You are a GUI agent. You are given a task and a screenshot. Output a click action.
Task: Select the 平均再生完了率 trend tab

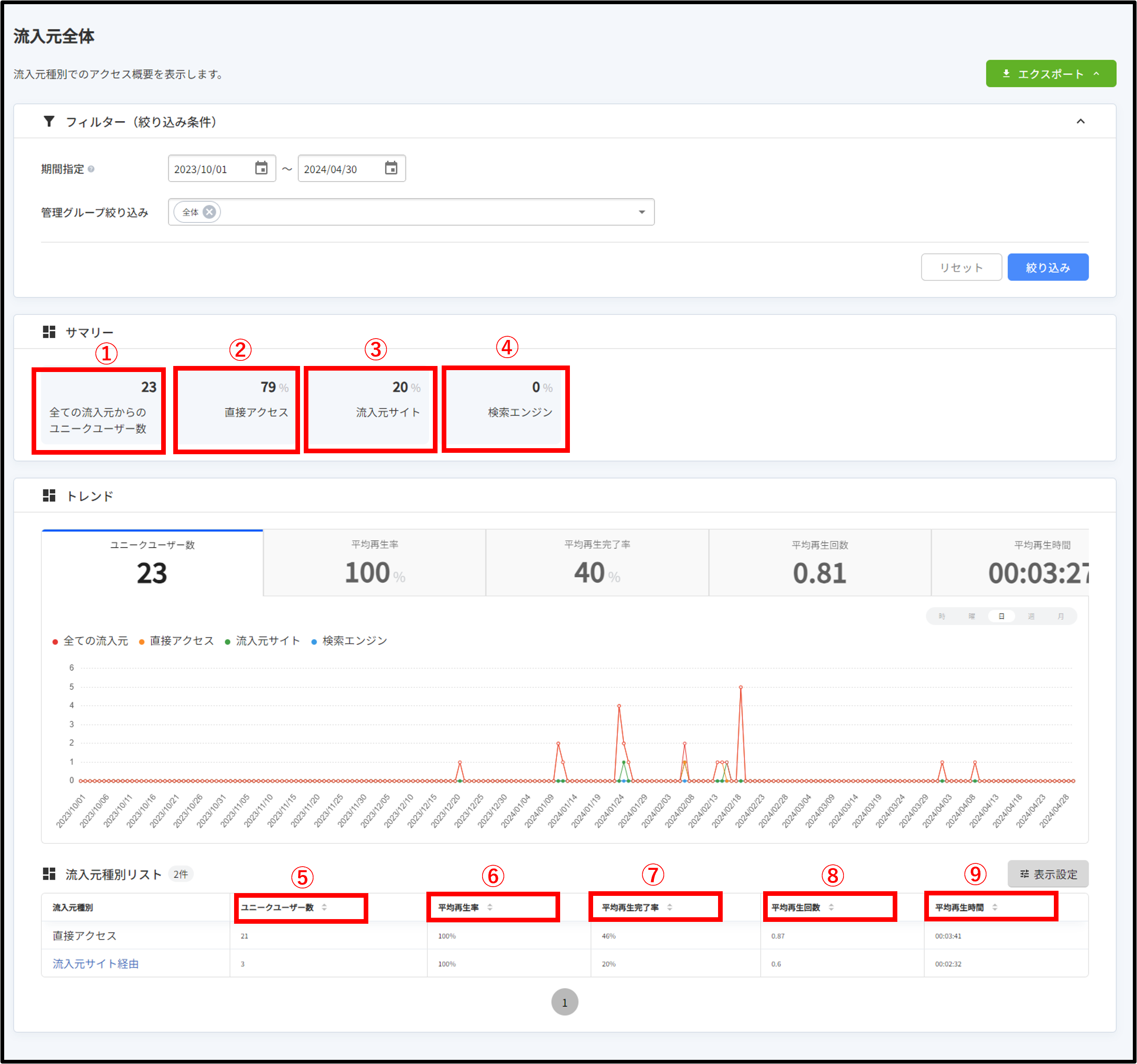[597, 563]
